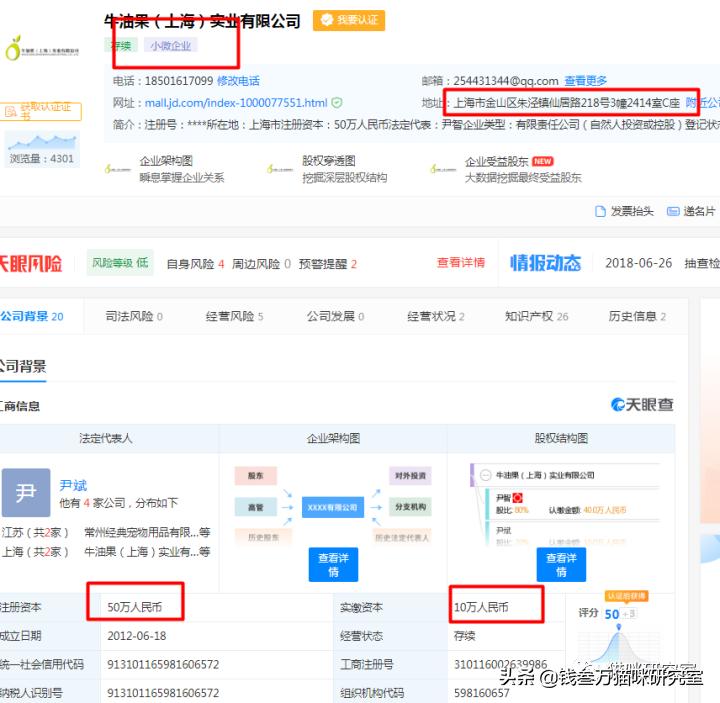Click the 高管 box in structure diagram

(x=256, y=507)
